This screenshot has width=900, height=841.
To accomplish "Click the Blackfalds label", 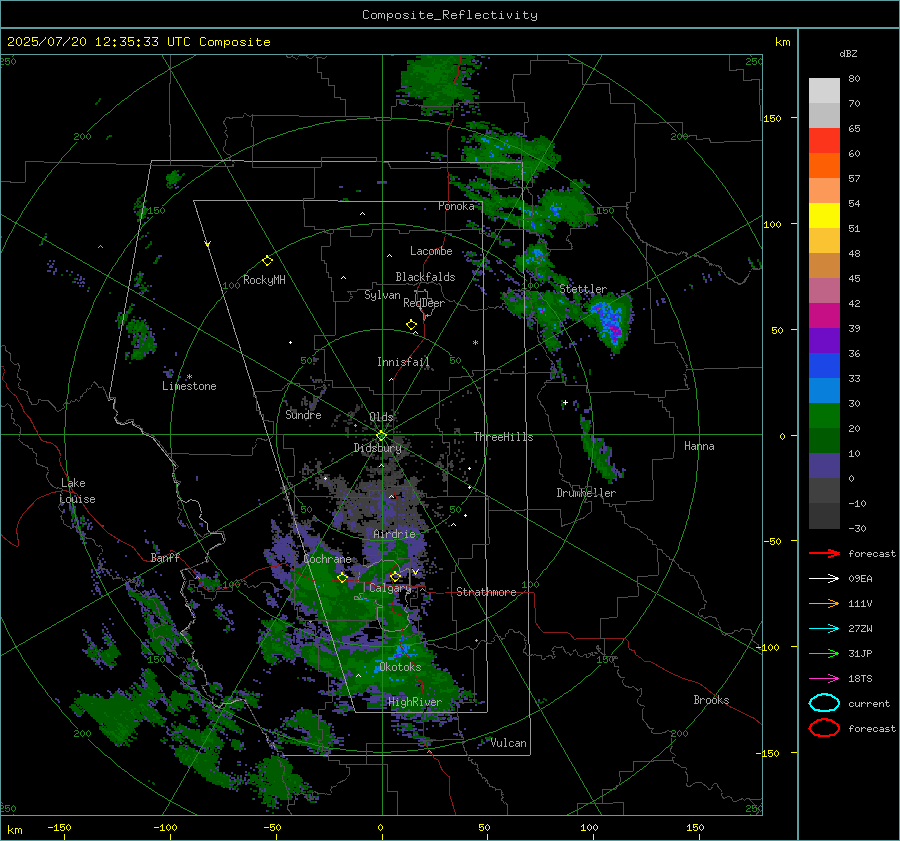I will pos(425,277).
